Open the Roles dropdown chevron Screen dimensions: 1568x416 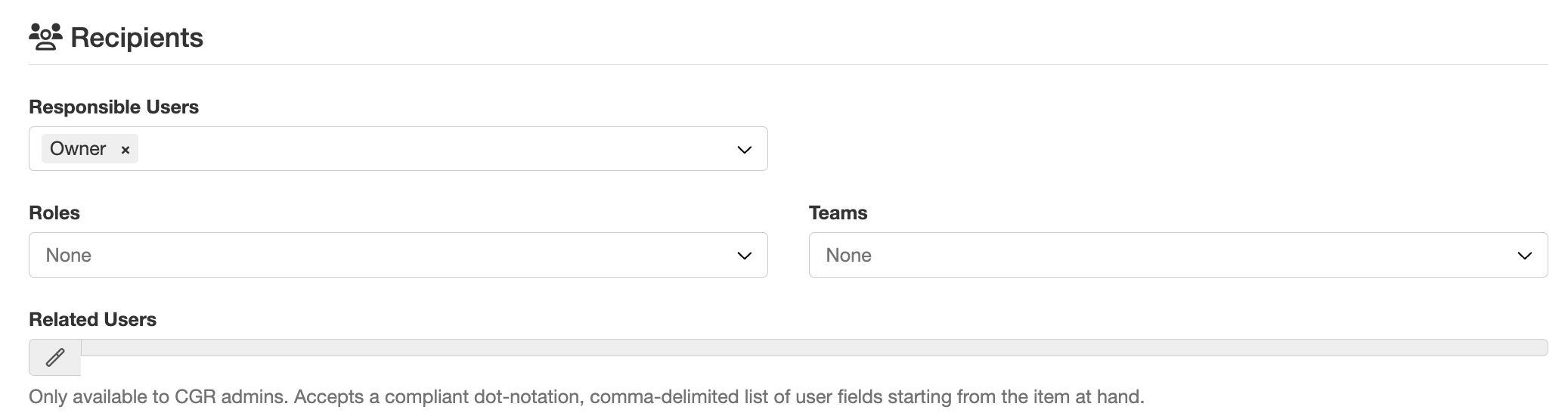[x=744, y=256]
